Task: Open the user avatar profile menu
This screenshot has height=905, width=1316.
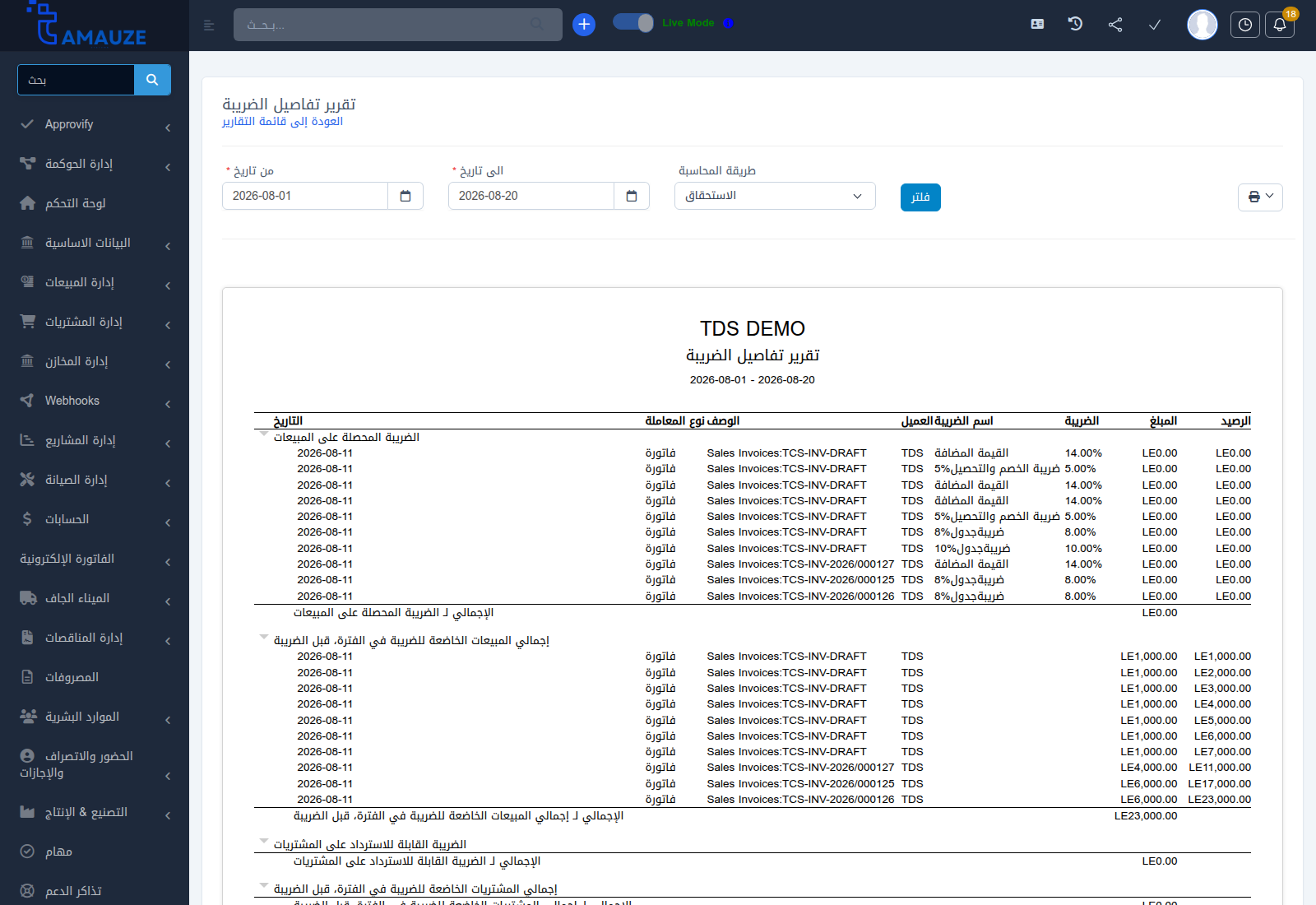Action: click(x=1202, y=25)
